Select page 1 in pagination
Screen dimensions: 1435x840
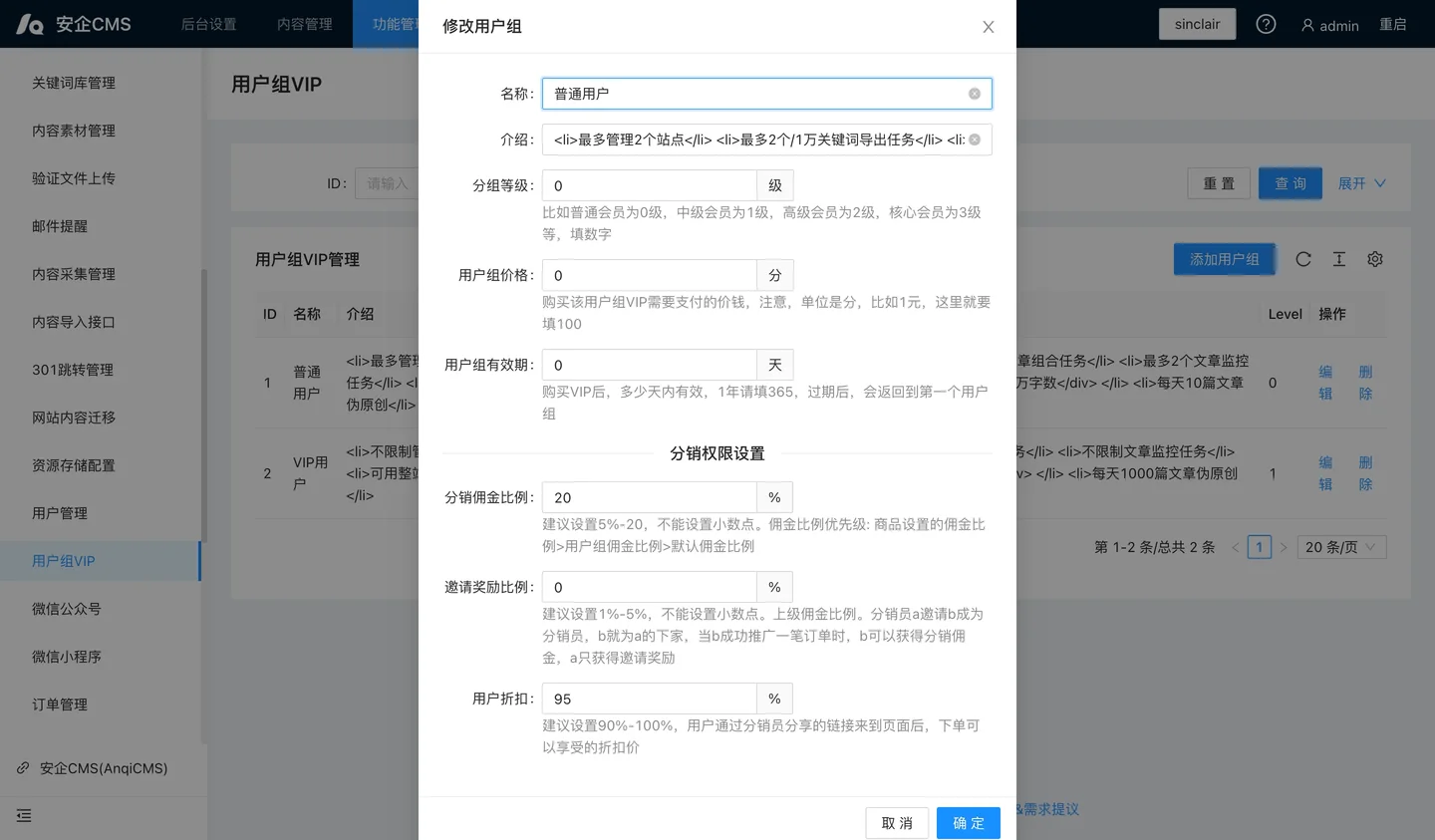point(1260,547)
